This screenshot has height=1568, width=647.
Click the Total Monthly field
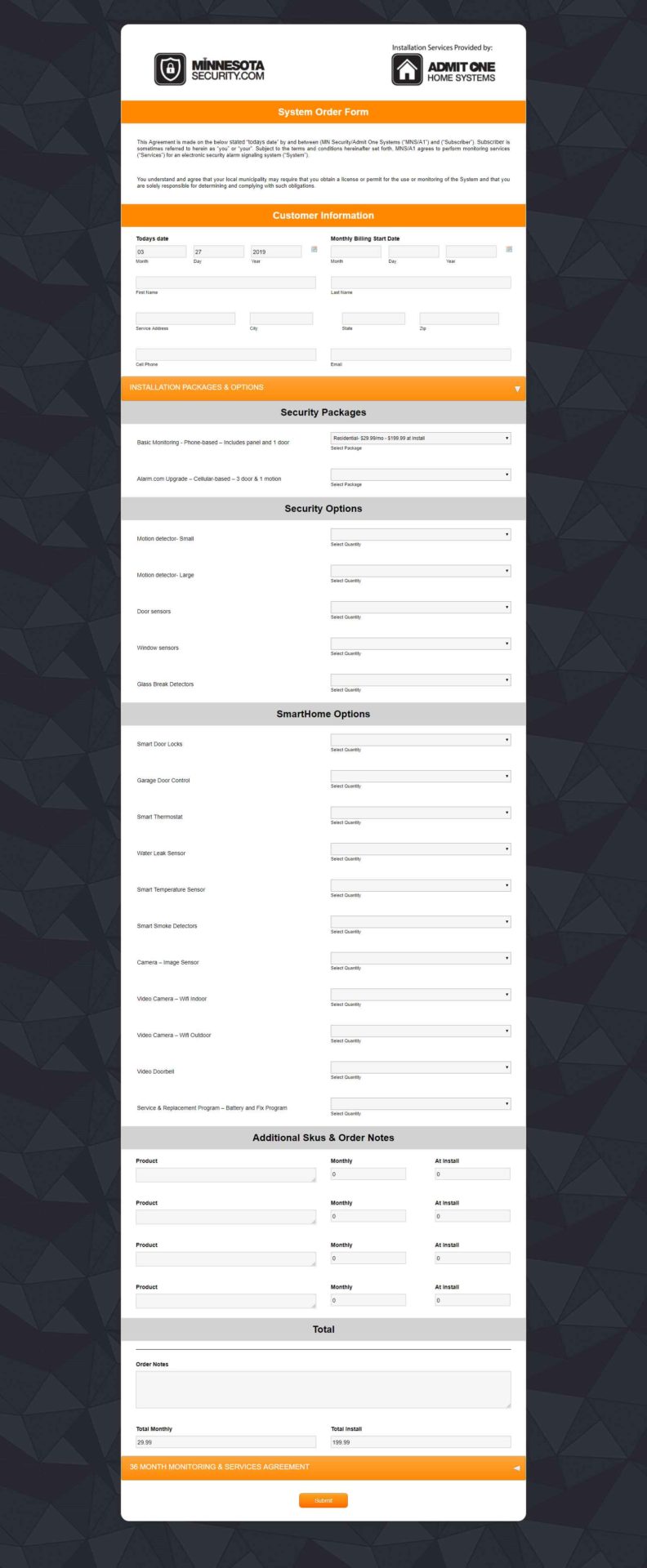[x=225, y=1442]
